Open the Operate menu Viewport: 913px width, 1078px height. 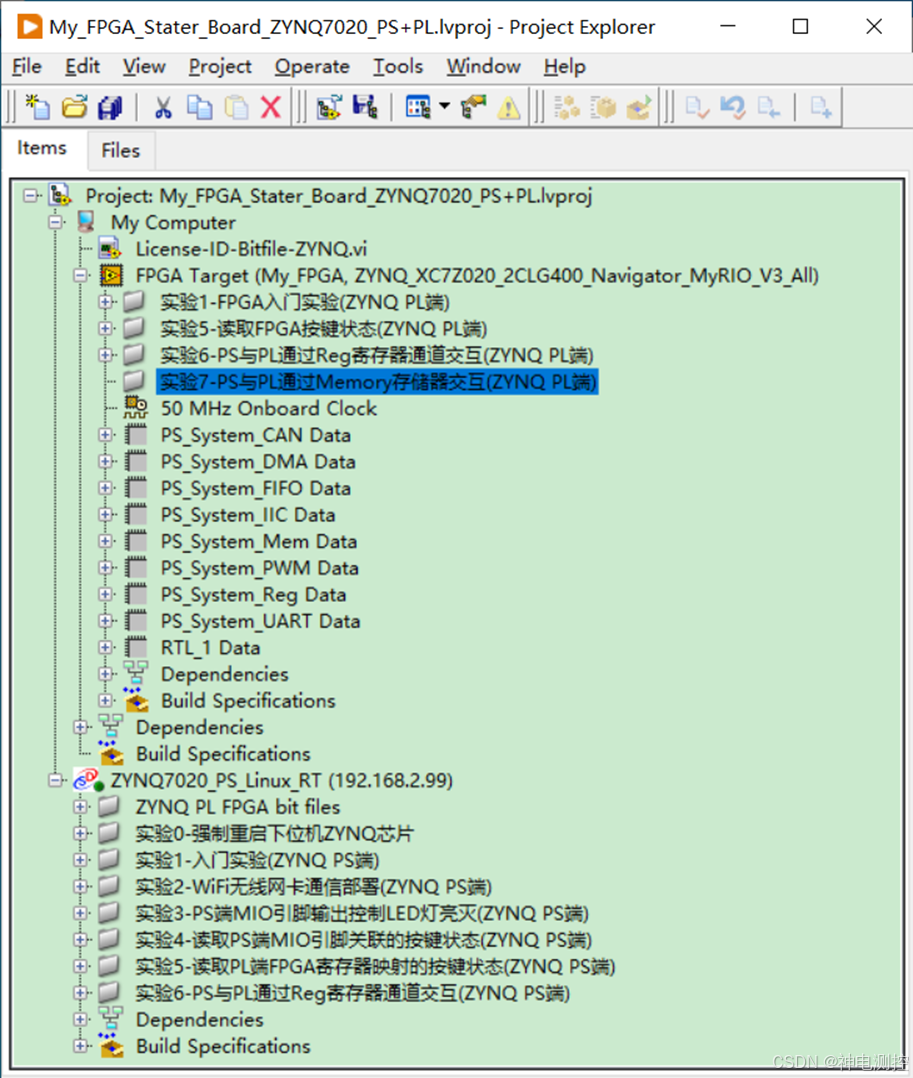[312, 67]
